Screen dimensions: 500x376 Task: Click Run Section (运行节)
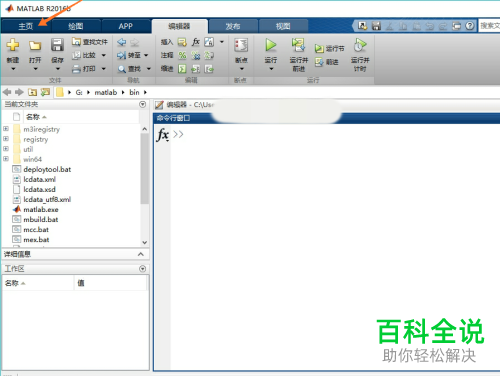pyautogui.click(x=330, y=49)
